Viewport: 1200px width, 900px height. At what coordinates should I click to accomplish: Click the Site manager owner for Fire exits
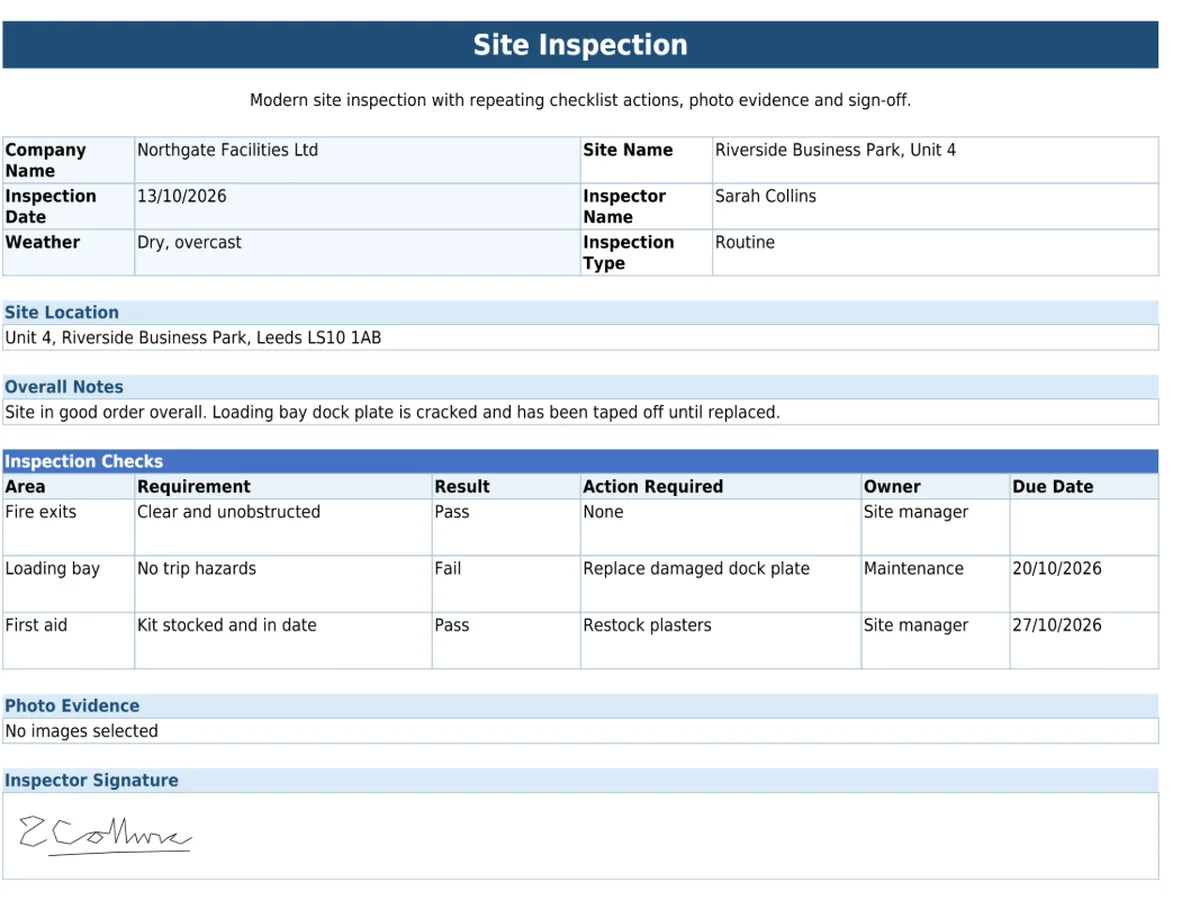[935, 527]
